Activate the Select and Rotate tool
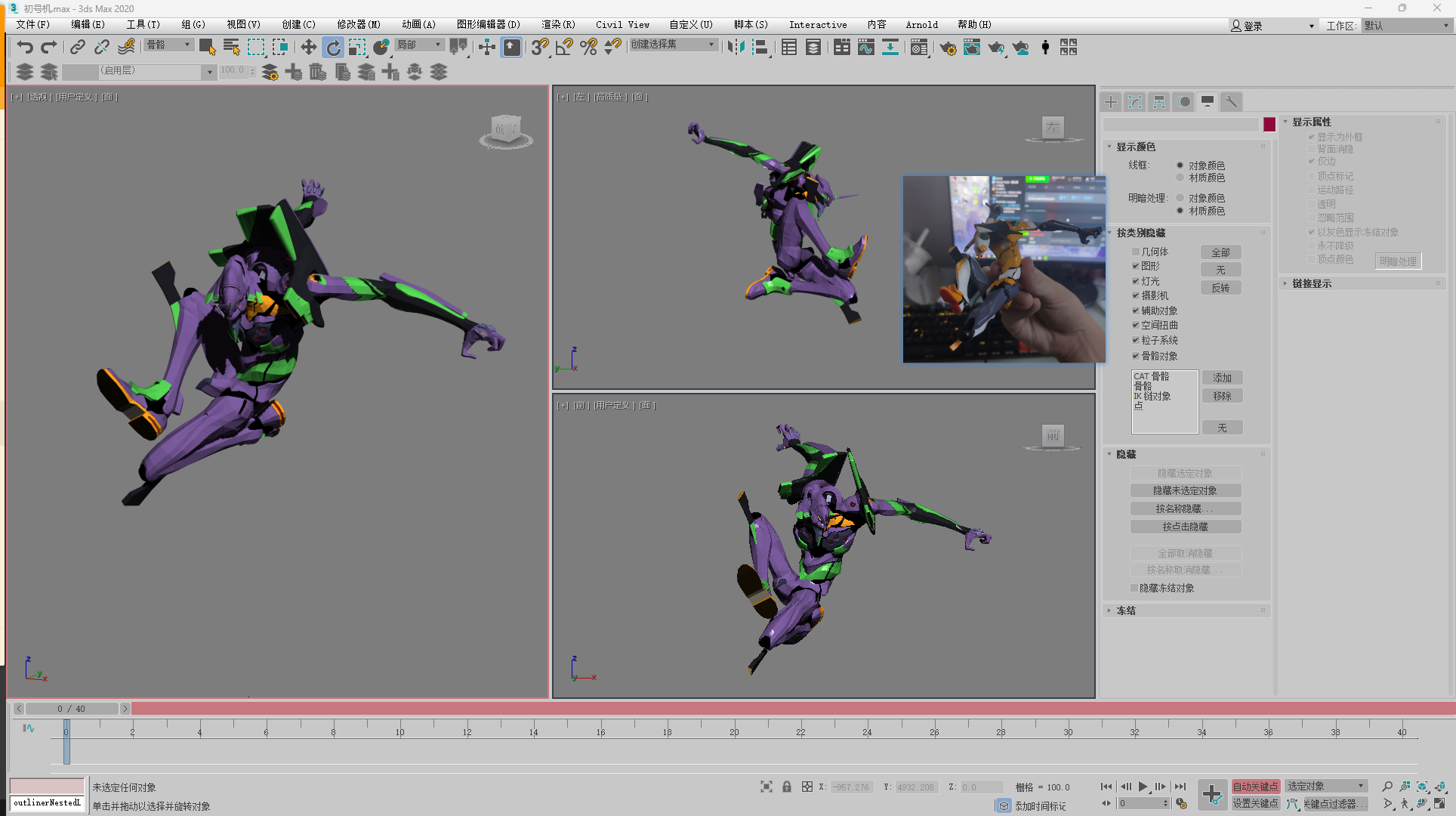 [333, 48]
